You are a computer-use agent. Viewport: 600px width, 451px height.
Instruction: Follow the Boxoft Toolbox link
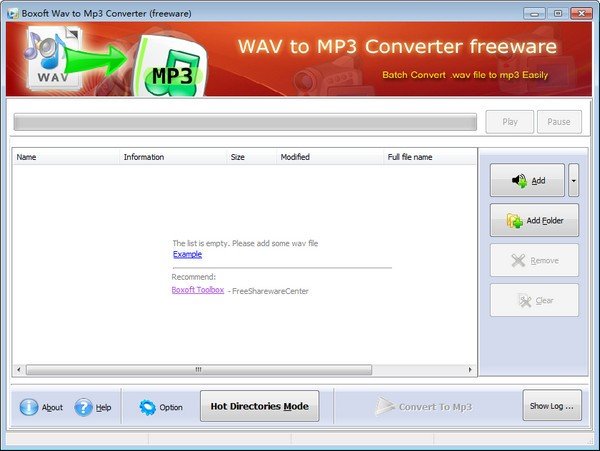pos(197,290)
